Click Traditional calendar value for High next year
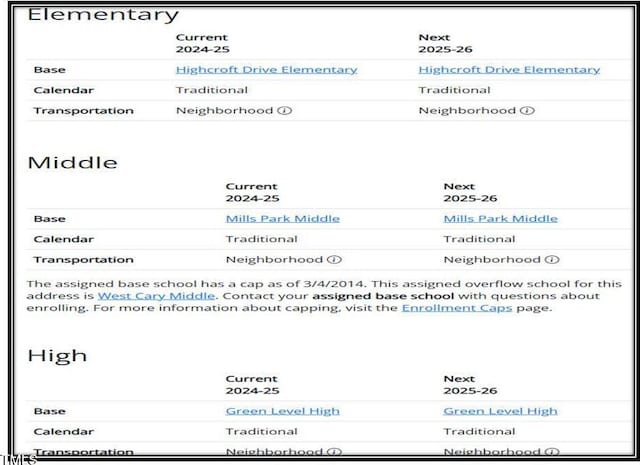The height and width of the screenshot is (465, 640). click(480, 432)
